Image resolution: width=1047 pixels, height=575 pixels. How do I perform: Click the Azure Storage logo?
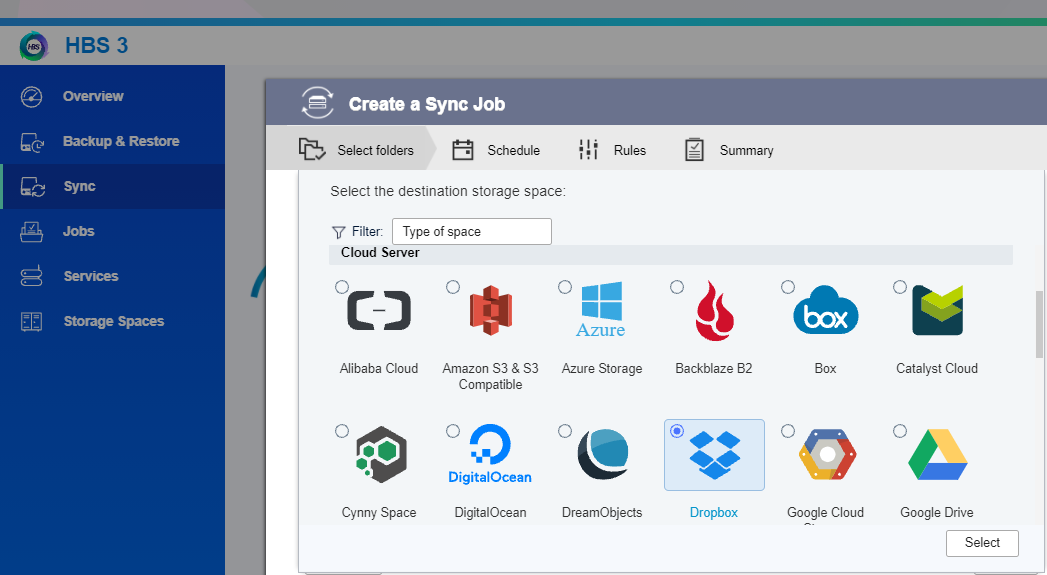pos(601,310)
